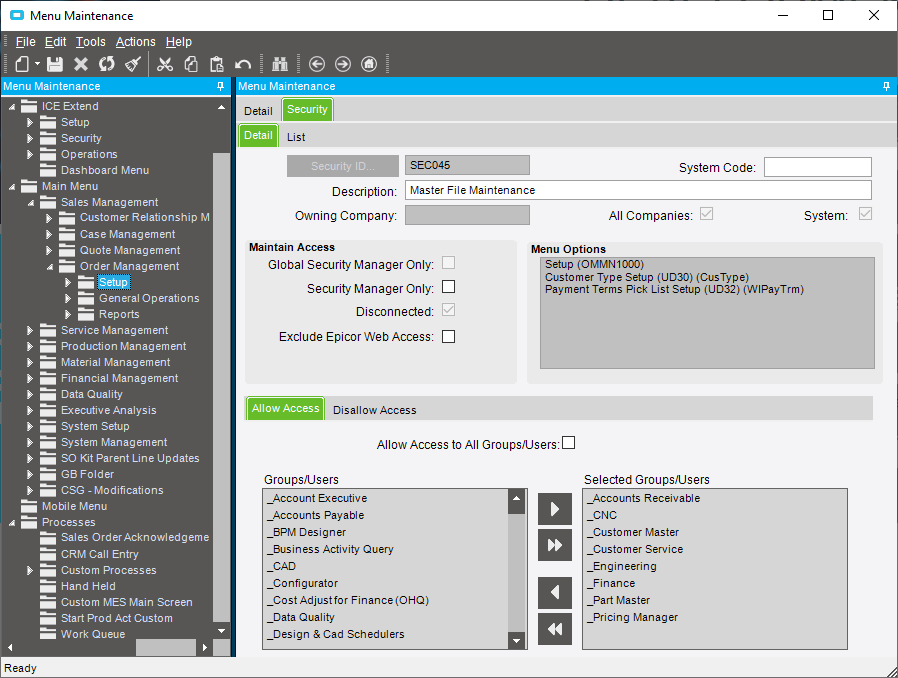Check Allow Access to All Groups/Users
Viewport: 898px width, 678px height.
pos(568,443)
